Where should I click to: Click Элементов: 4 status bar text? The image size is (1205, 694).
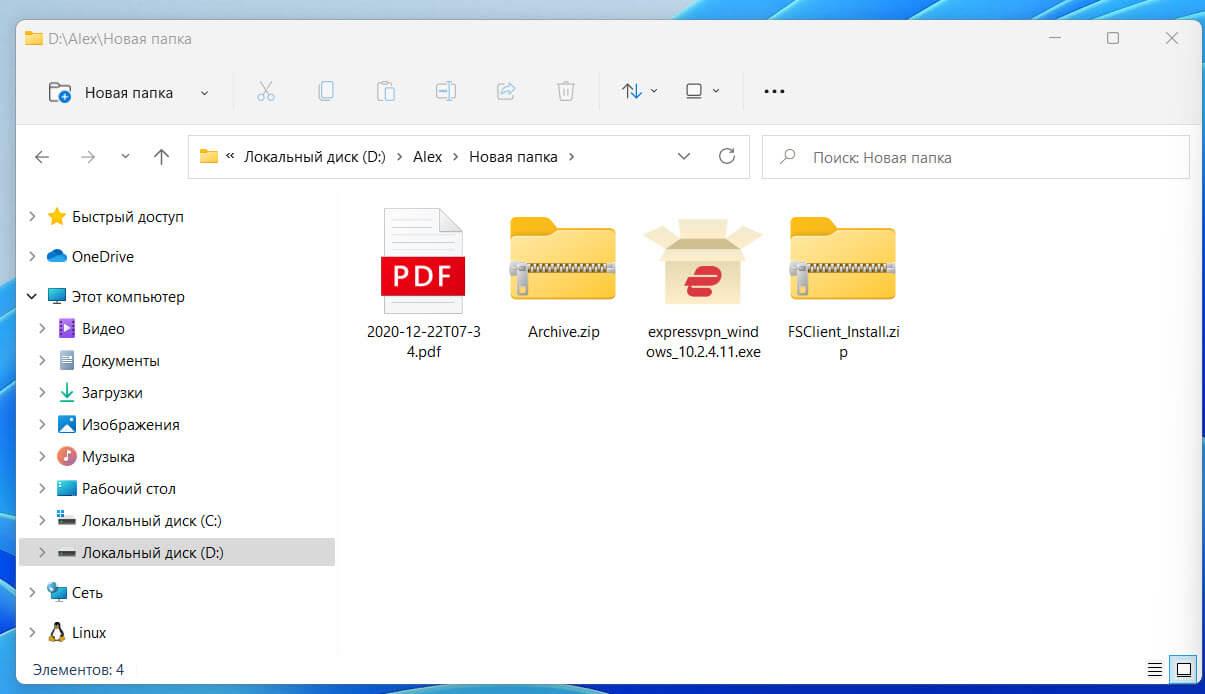79,670
